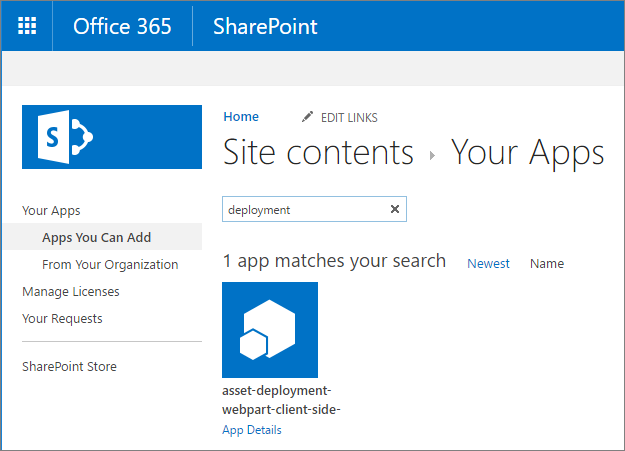Select Your Apps in left navigation

51,210
